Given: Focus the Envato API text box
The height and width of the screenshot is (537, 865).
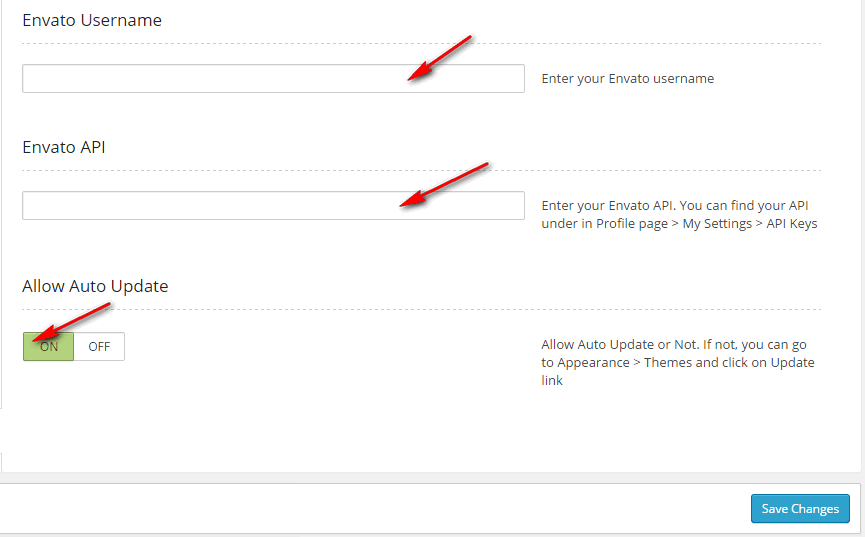Looking at the screenshot, I should [273, 206].
